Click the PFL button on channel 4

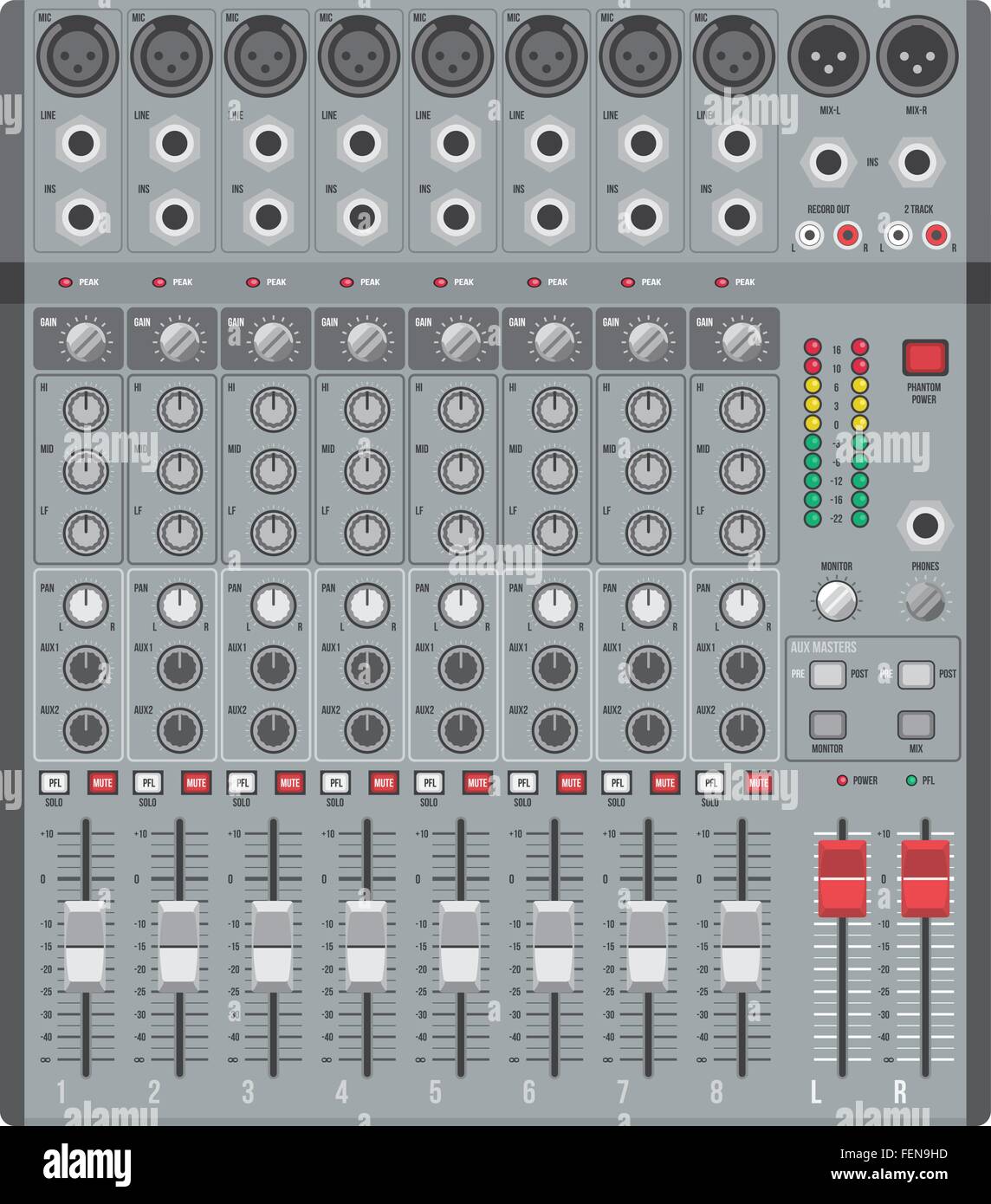[x=335, y=783]
